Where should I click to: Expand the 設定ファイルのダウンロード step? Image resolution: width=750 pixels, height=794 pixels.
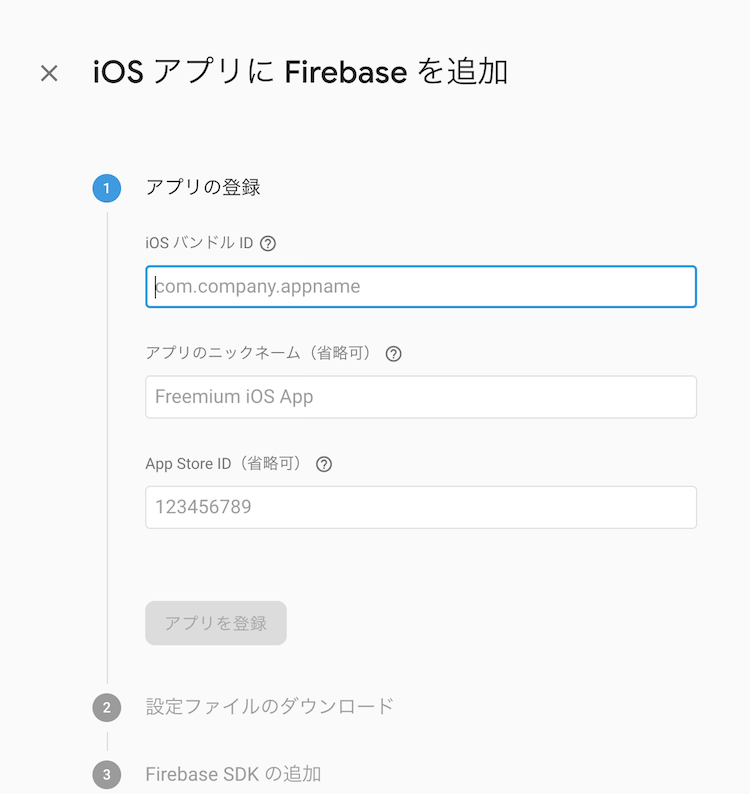tap(269, 706)
